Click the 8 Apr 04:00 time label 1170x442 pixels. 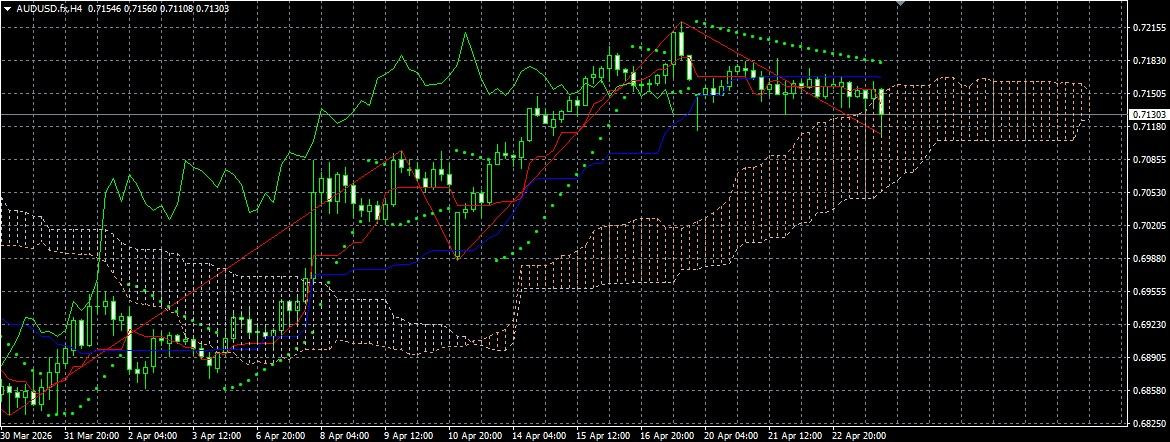point(346,435)
